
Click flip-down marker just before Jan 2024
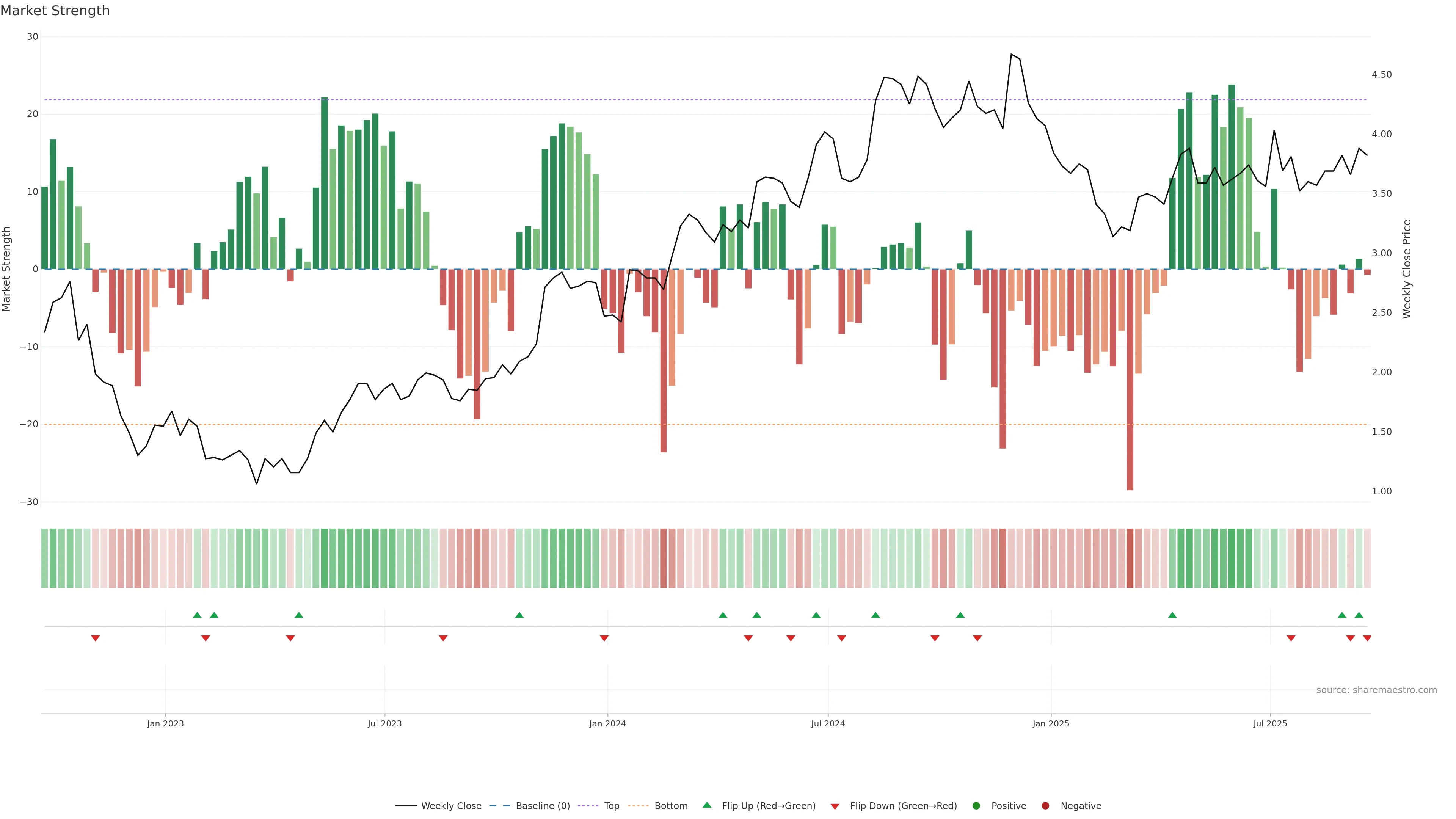[604, 638]
